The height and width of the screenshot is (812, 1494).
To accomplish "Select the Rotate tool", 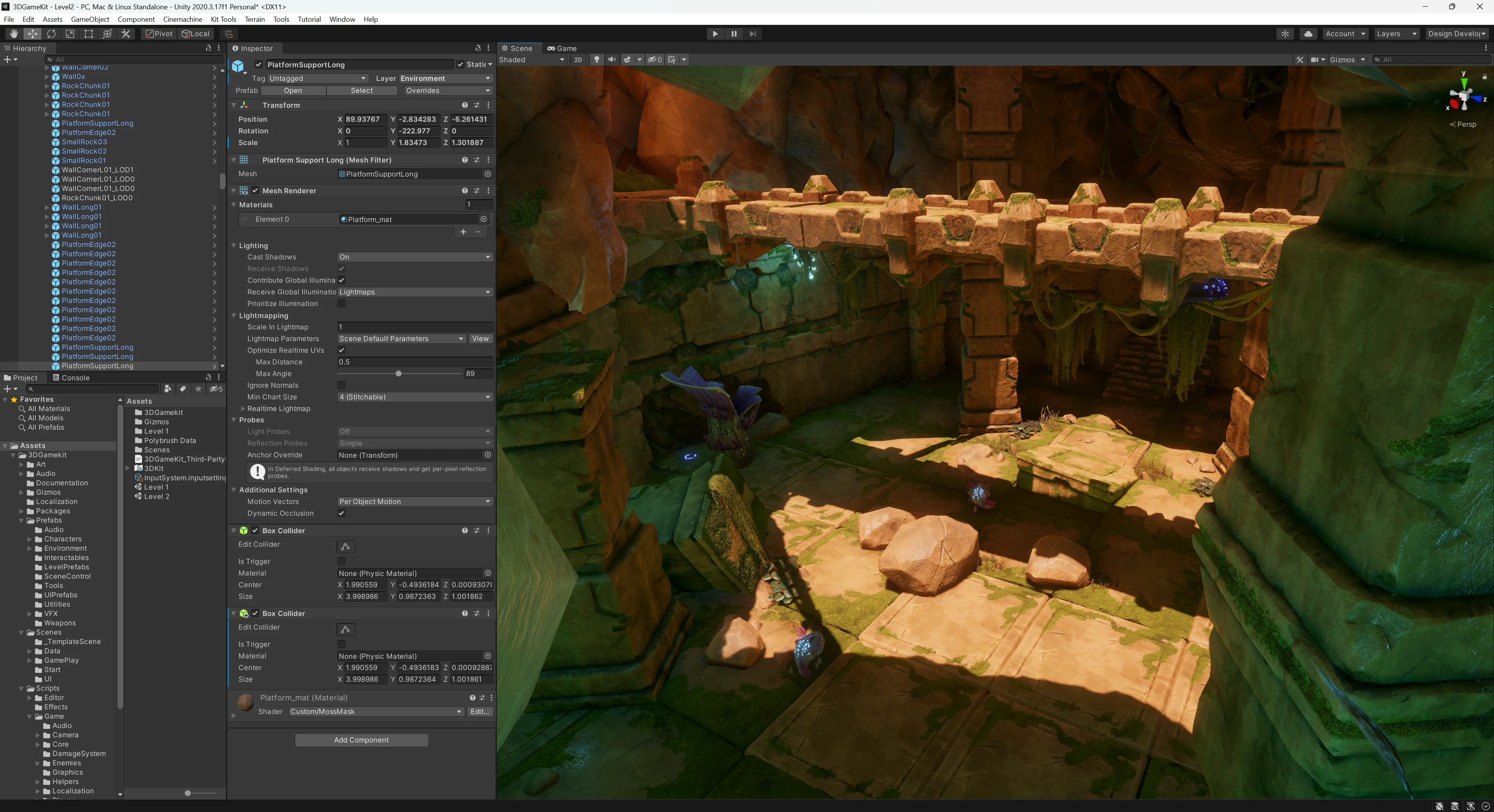I will point(51,33).
